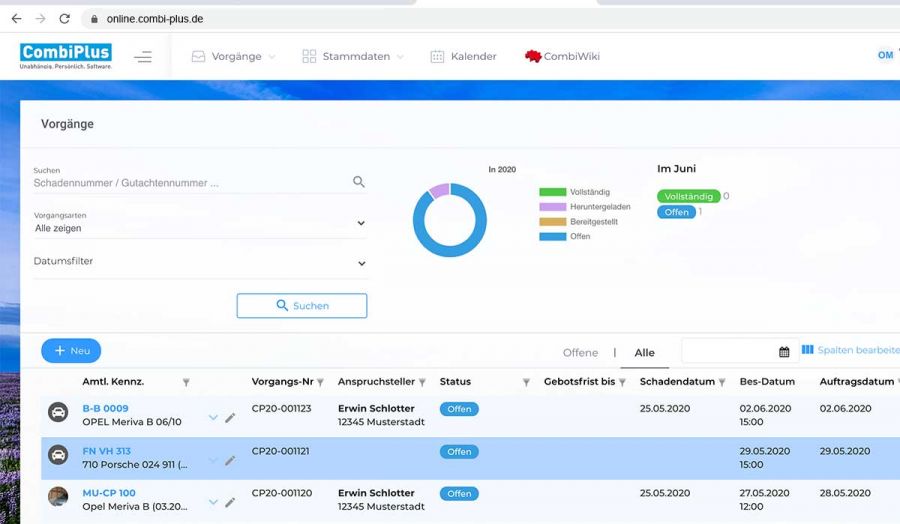Expand the Vorgangsarten dropdown
The image size is (900, 524).
coord(361,224)
